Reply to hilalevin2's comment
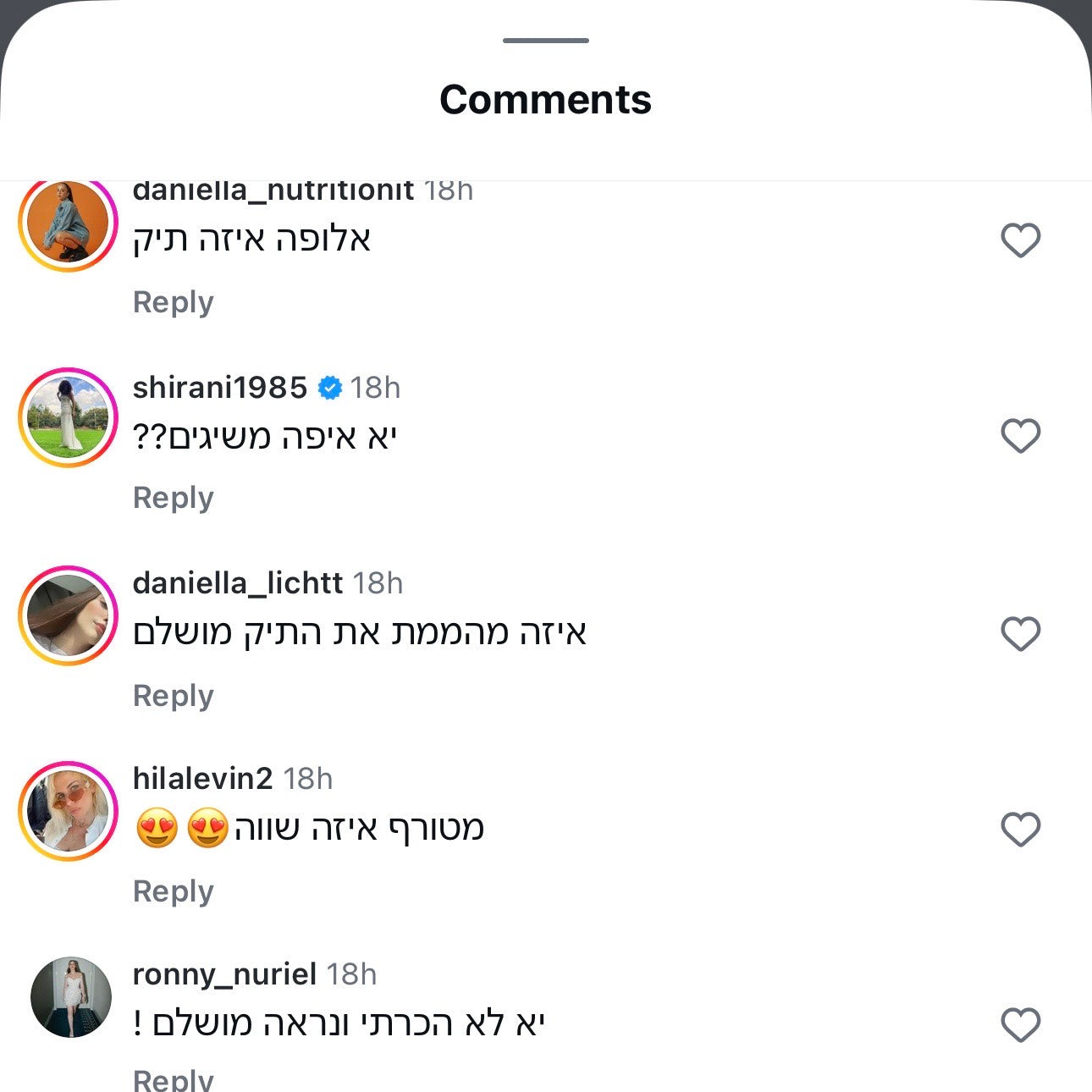Image resolution: width=1092 pixels, height=1092 pixels. (x=173, y=891)
